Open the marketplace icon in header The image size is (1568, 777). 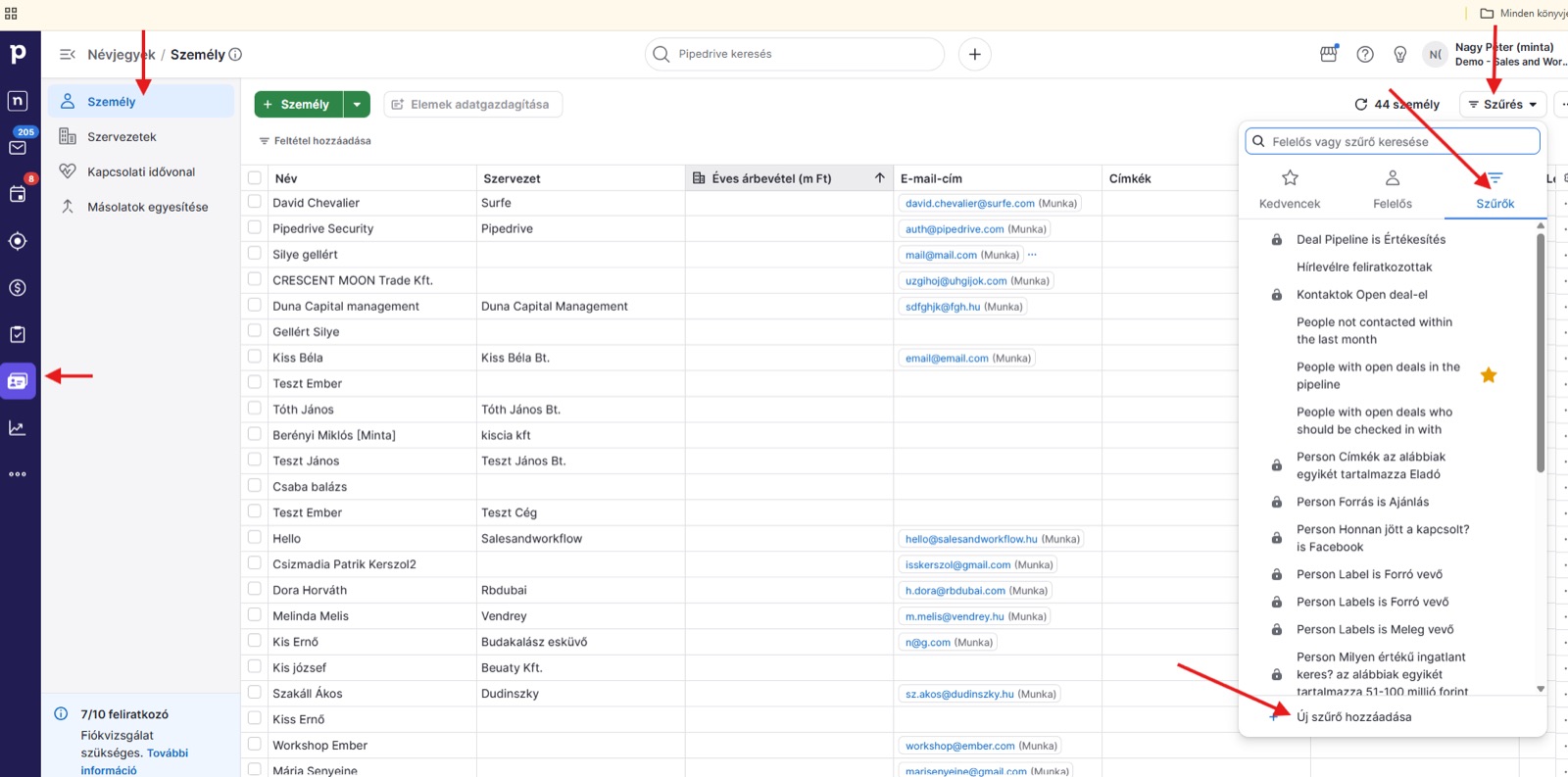pos(1329,54)
